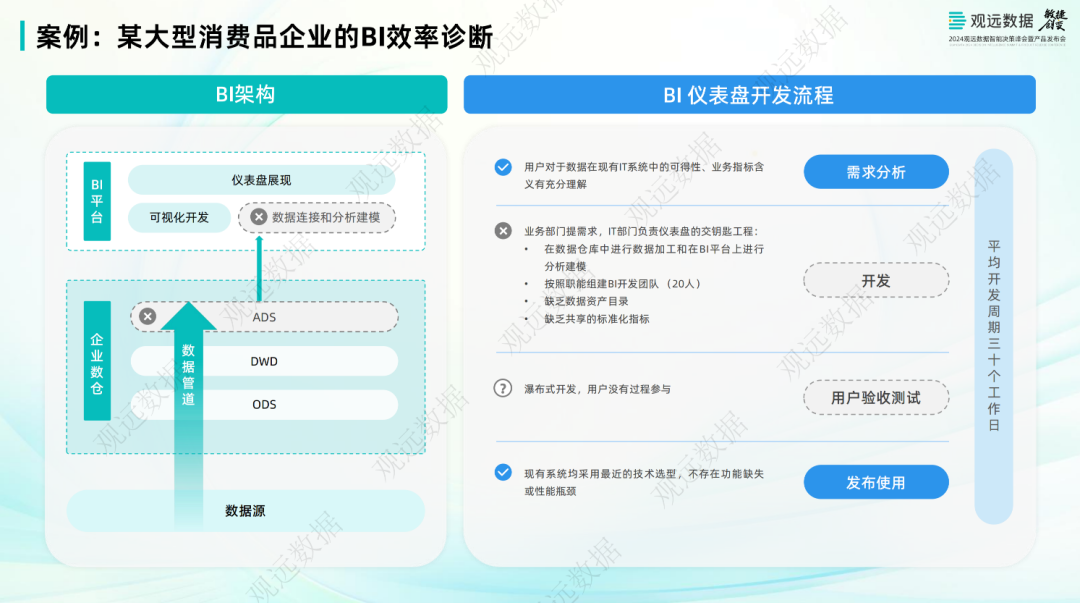The image size is (1080, 603).
Task: Click X icon beside 业务部门提需求 text
Action: point(503,231)
